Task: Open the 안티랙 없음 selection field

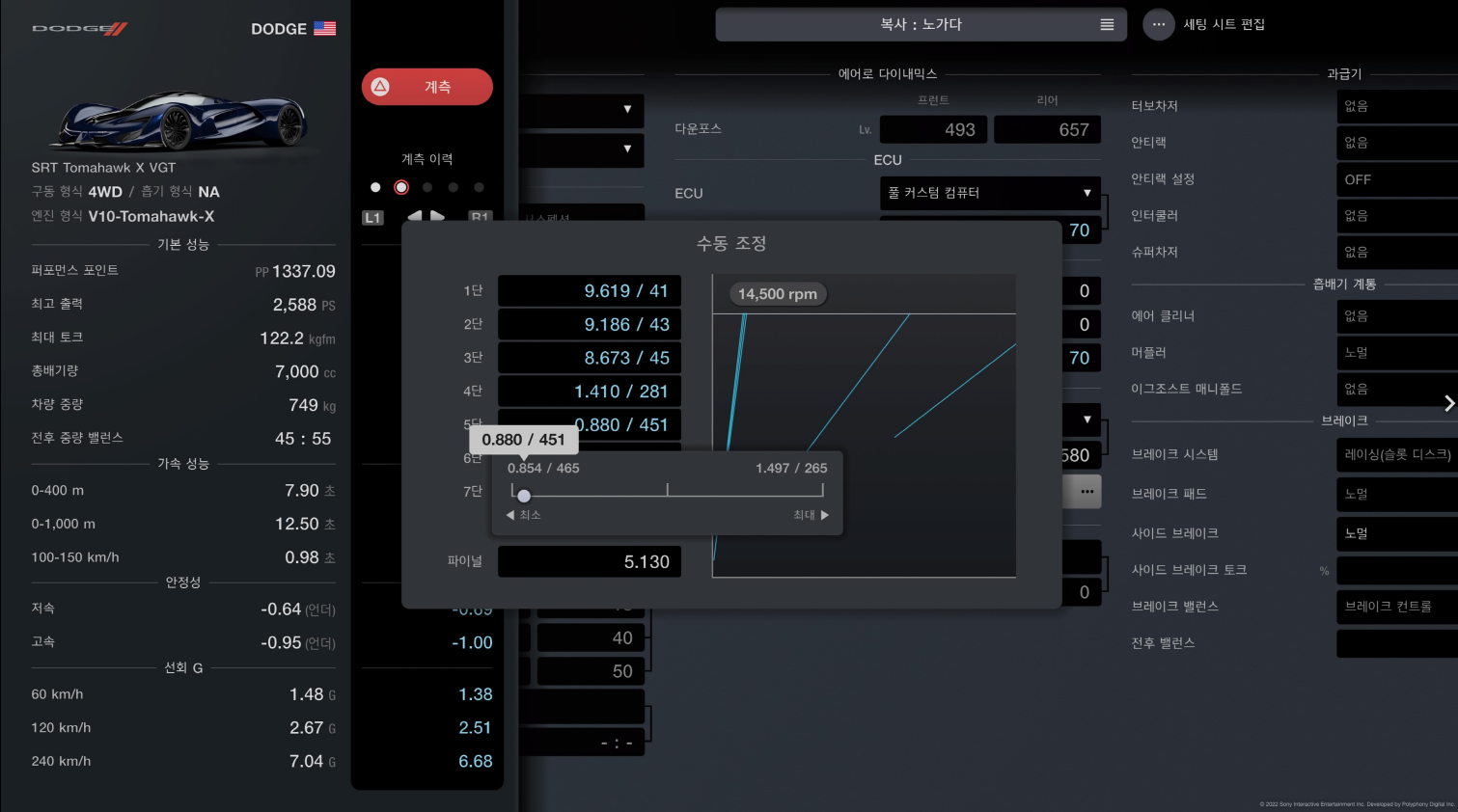Action: (x=1397, y=143)
